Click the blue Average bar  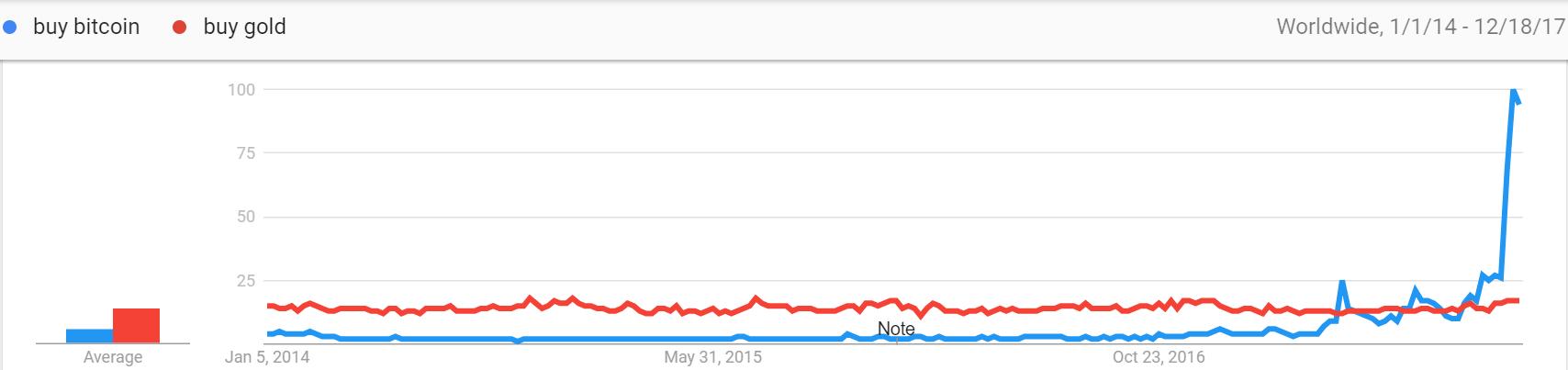pyautogui.click(x=89, y=336)
